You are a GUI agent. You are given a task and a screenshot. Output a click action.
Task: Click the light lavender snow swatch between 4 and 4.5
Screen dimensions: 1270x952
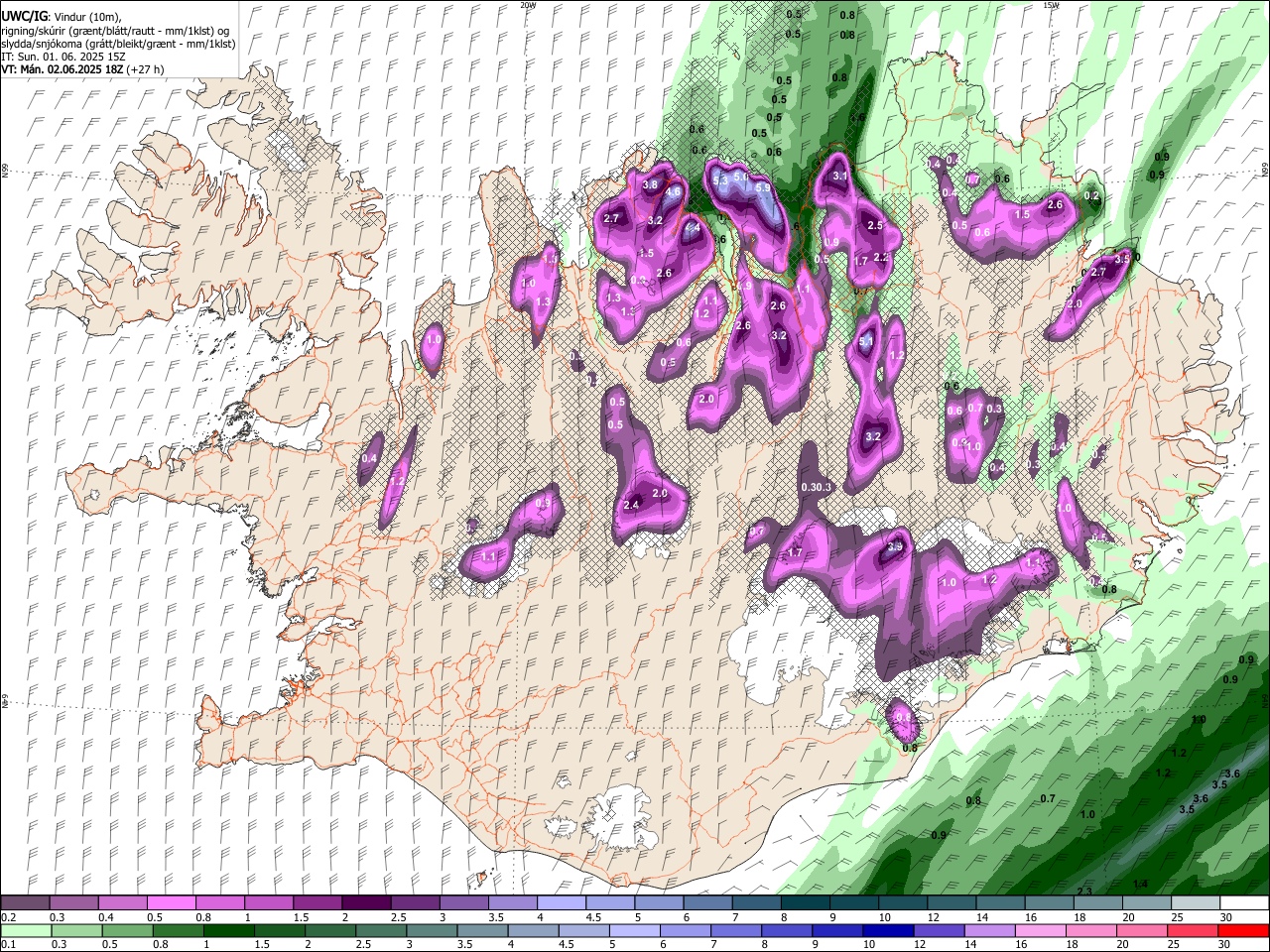561,903
